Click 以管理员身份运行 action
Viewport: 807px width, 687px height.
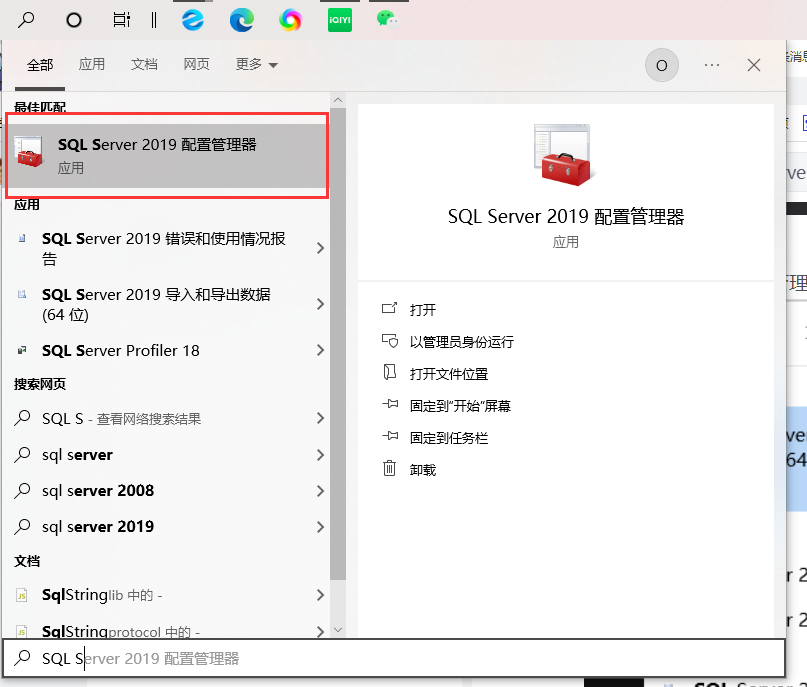pyautogui.click(x=461, y=342)
